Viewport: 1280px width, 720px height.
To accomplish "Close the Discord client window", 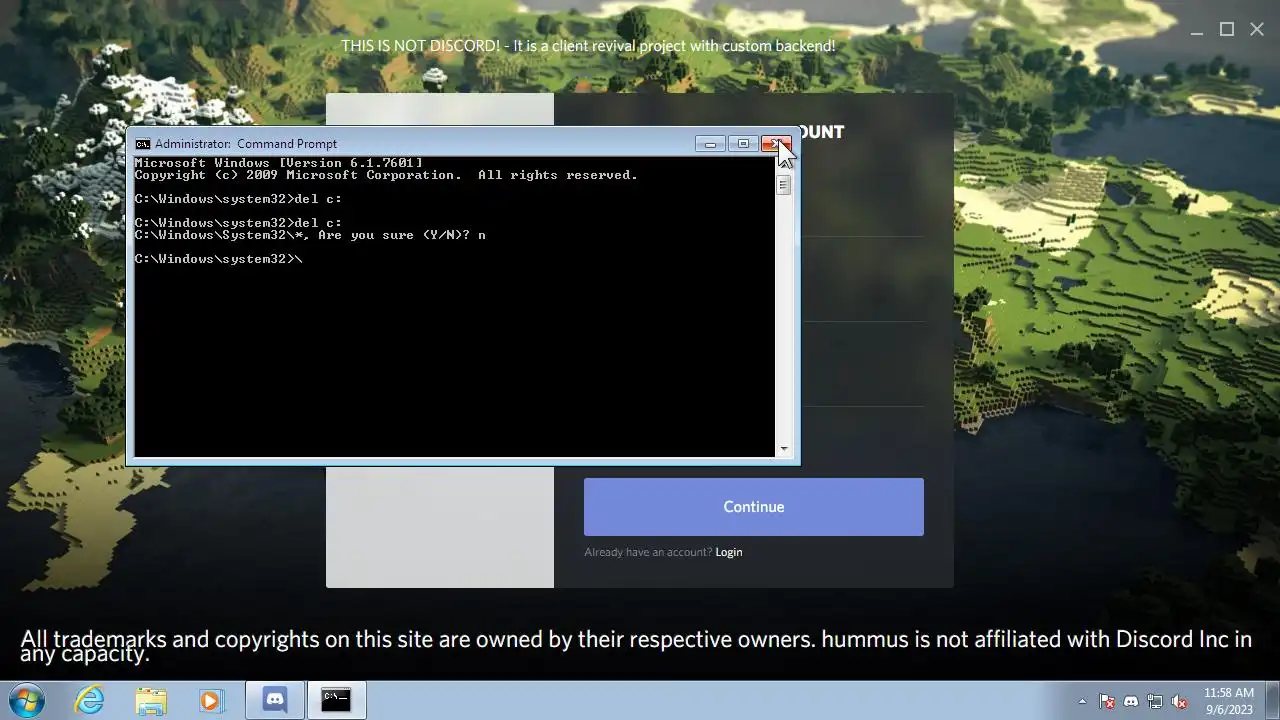I will (1257, 30).
